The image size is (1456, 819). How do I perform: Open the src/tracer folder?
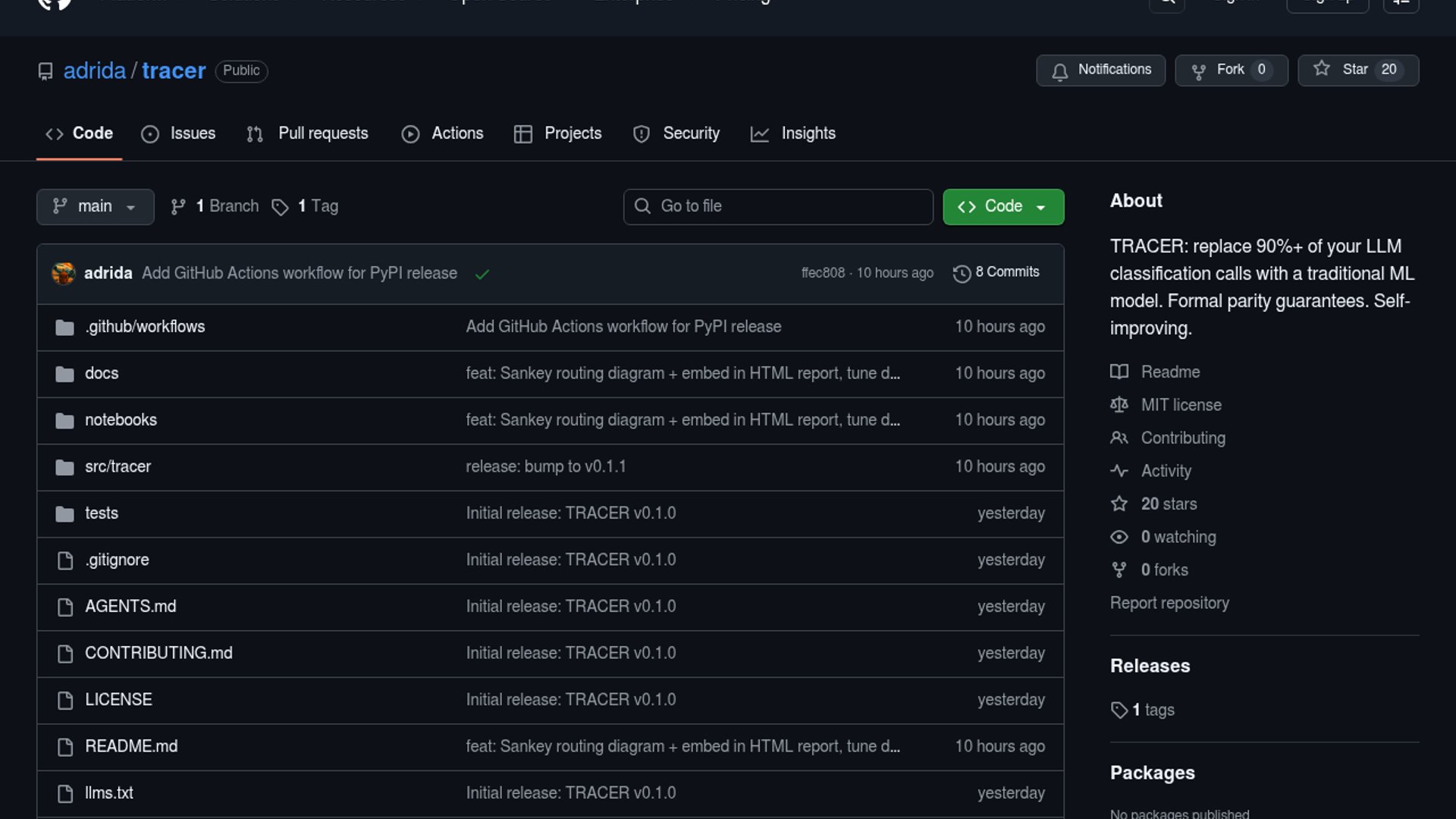click(118, 466)
